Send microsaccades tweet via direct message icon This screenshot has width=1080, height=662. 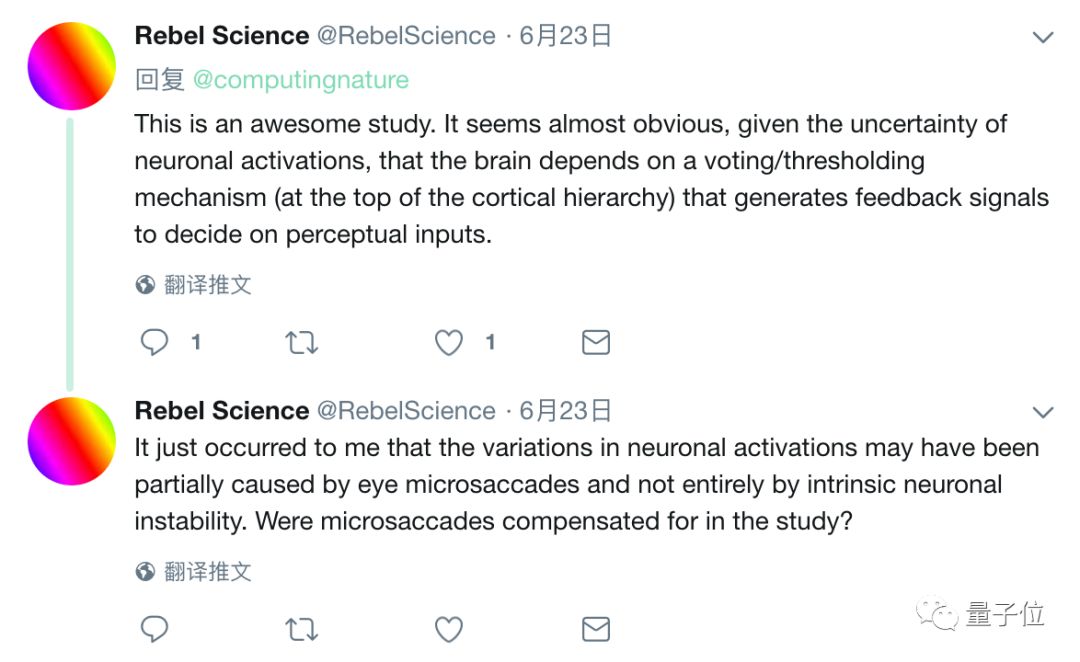(x=596, y=629)
